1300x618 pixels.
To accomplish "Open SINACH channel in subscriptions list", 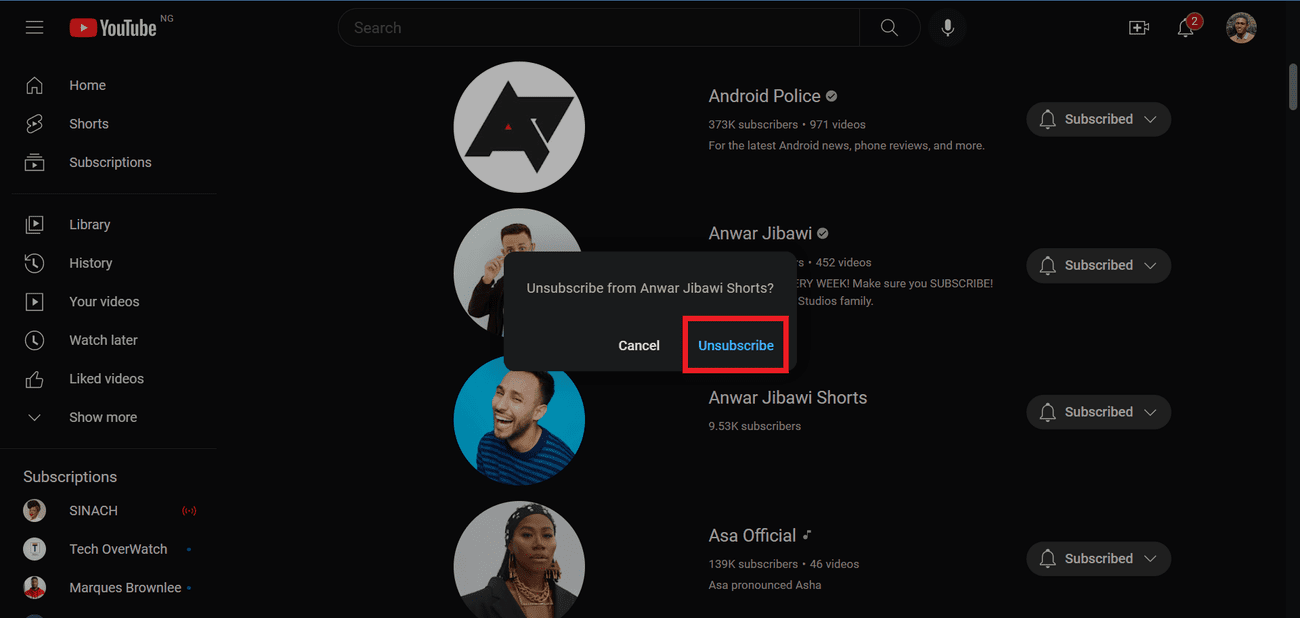I will 93,511.
